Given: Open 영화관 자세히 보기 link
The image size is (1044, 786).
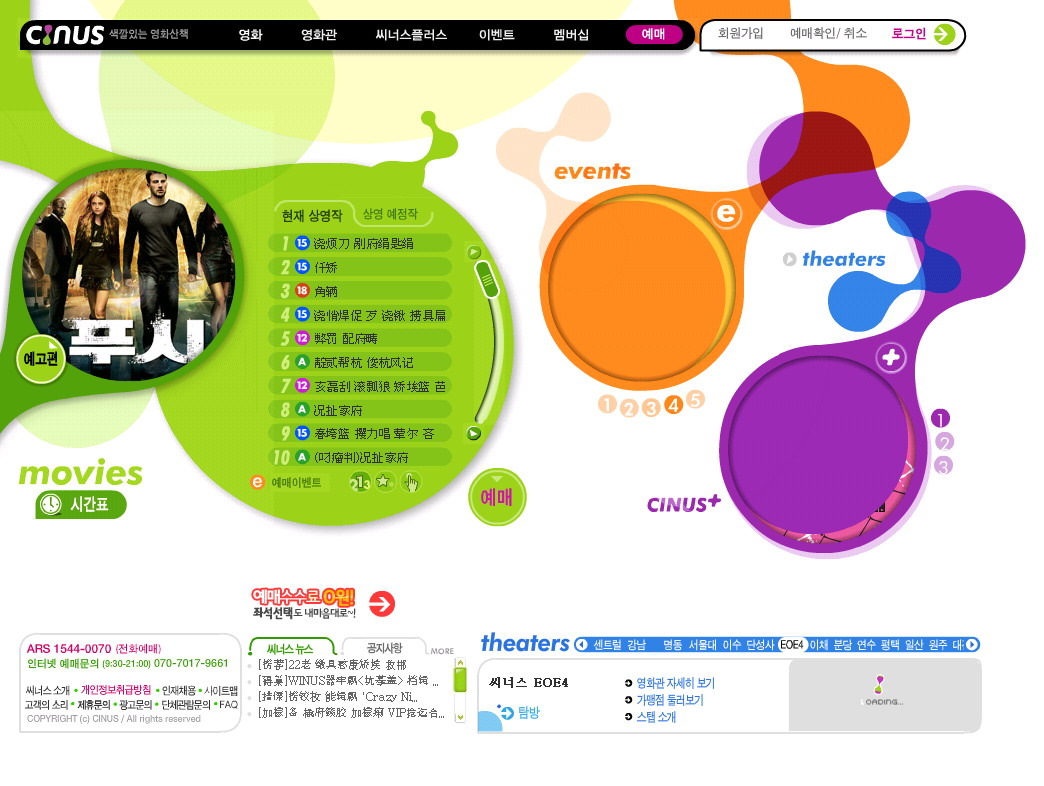Looking at the screenshot, I should click(675, 683).
